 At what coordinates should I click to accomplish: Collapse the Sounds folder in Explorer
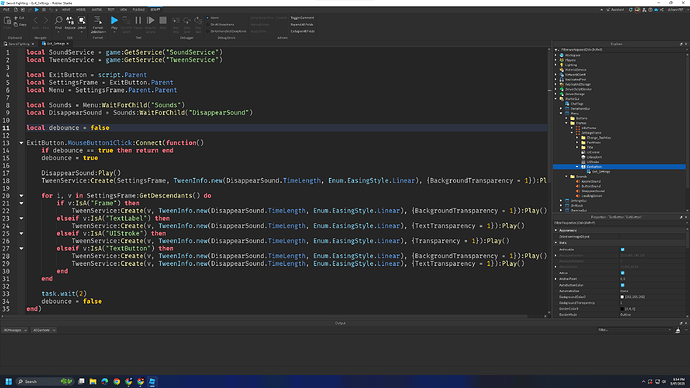click(567, 176)
